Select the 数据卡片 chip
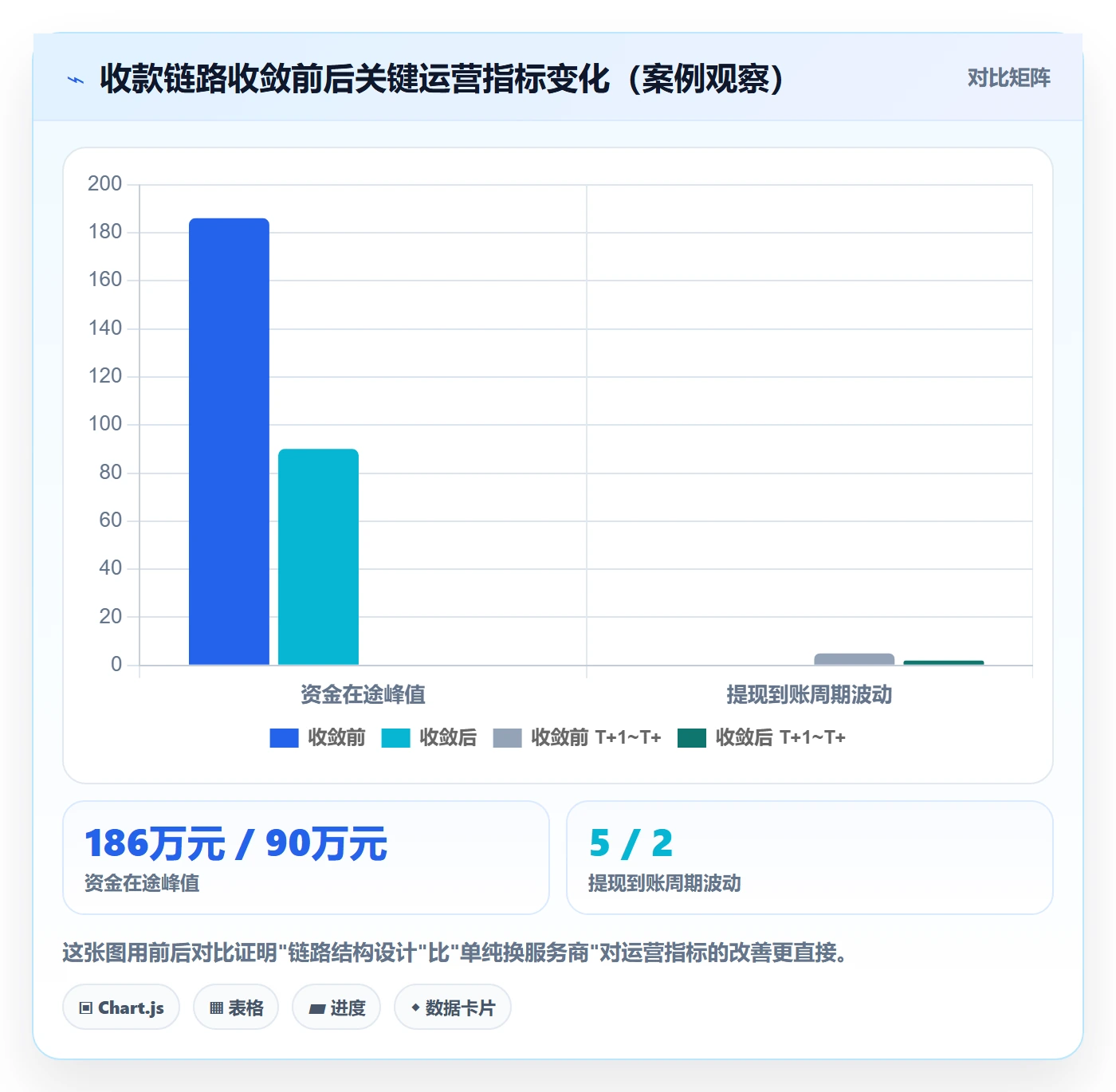The height and width of the screenshot is (1092, 1116). pos(453,1008)
